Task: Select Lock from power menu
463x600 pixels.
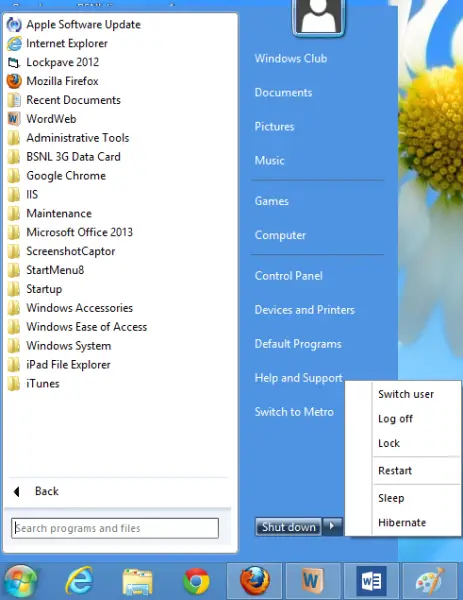Action: pos(389,443)
